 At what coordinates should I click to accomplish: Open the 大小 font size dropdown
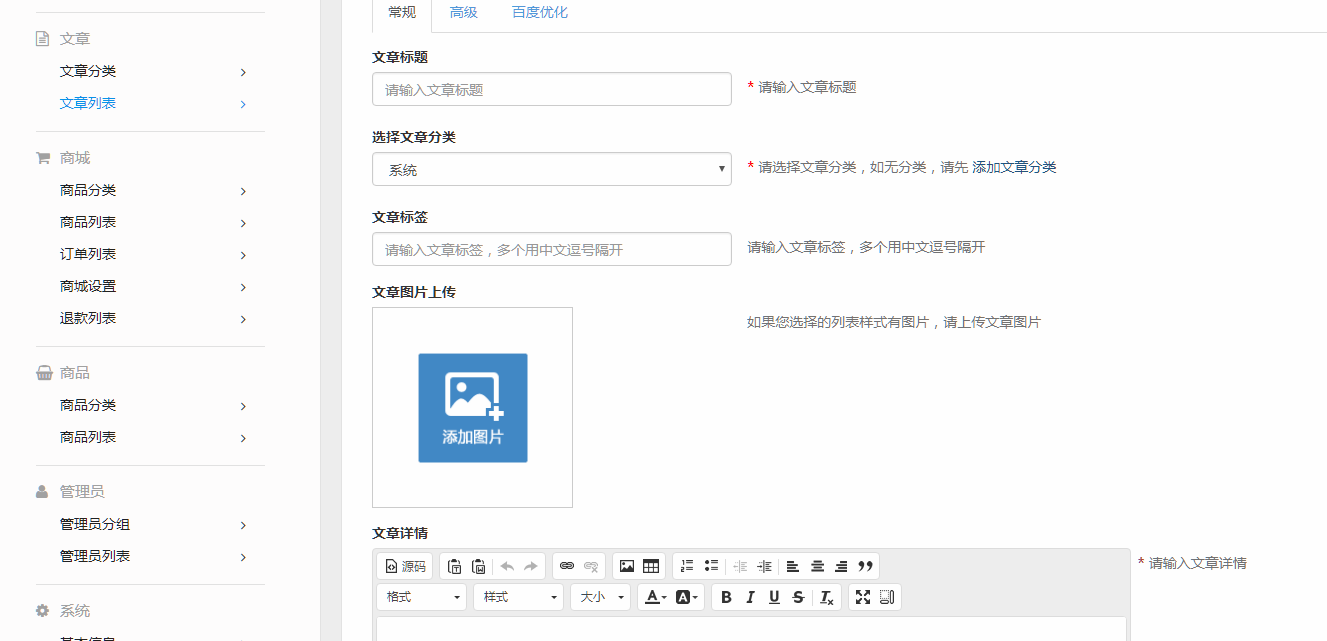point(600,597)
